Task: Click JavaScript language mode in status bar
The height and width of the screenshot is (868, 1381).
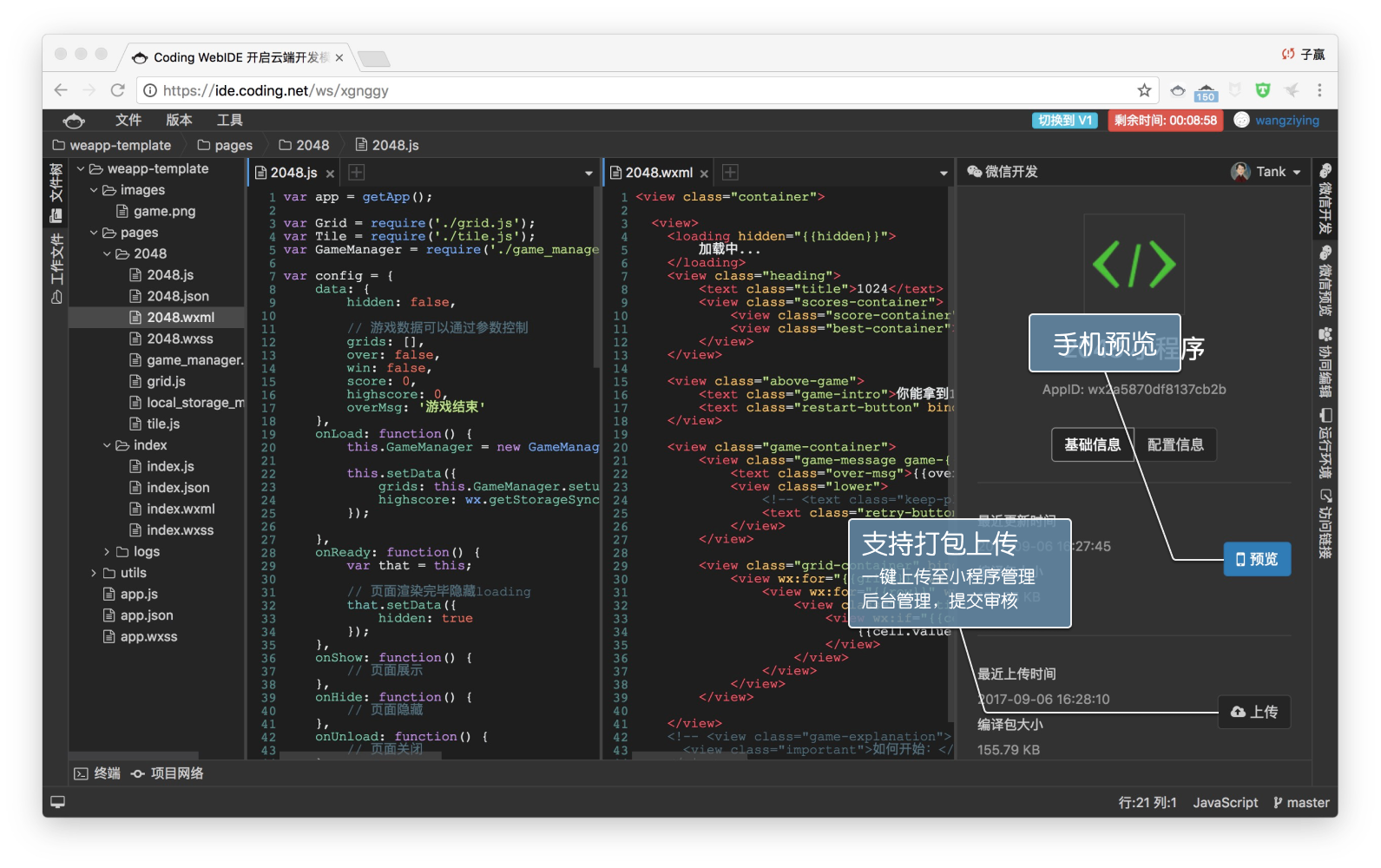Action: (x=1225, y=803)
